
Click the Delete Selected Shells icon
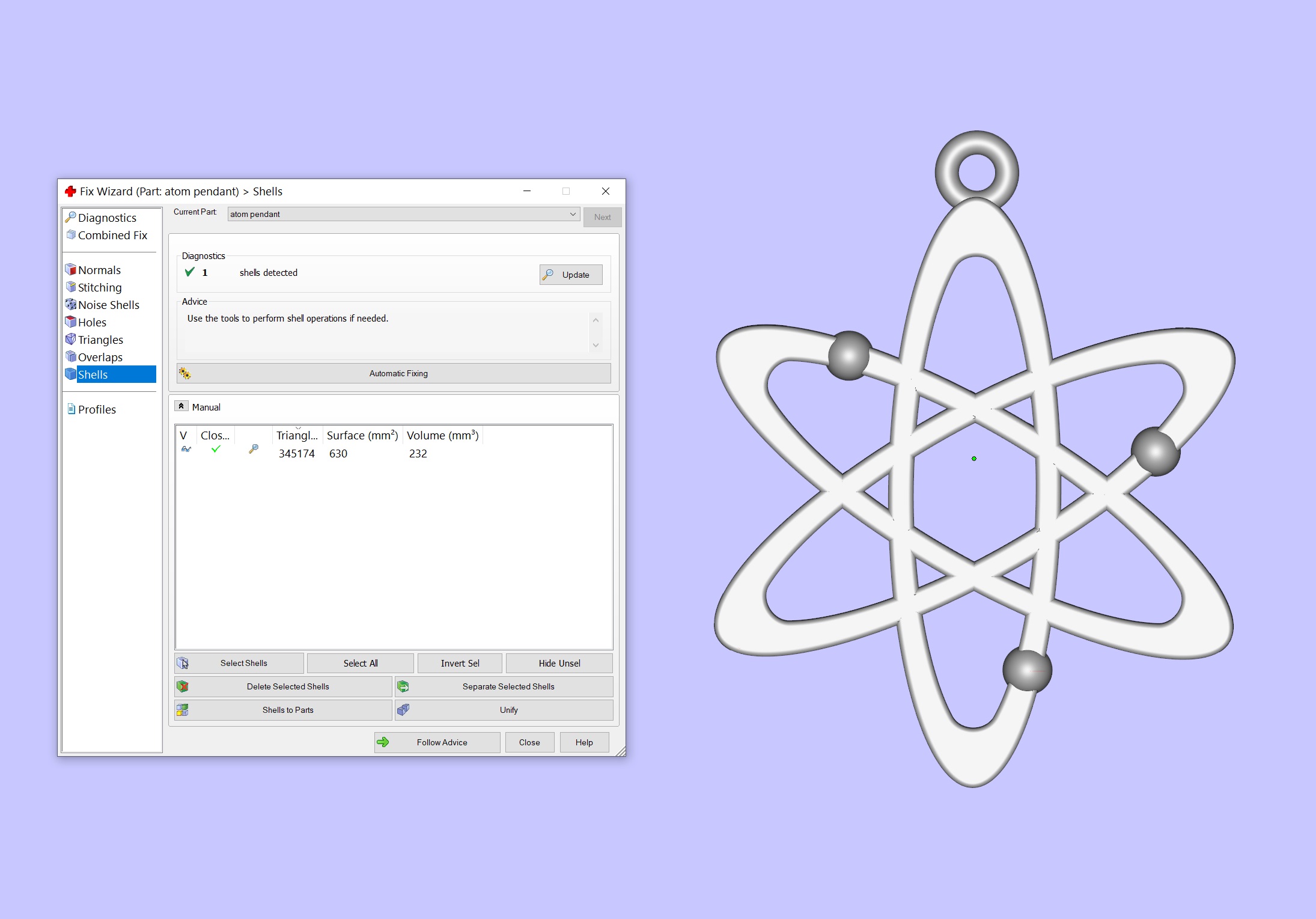[183, 686]
